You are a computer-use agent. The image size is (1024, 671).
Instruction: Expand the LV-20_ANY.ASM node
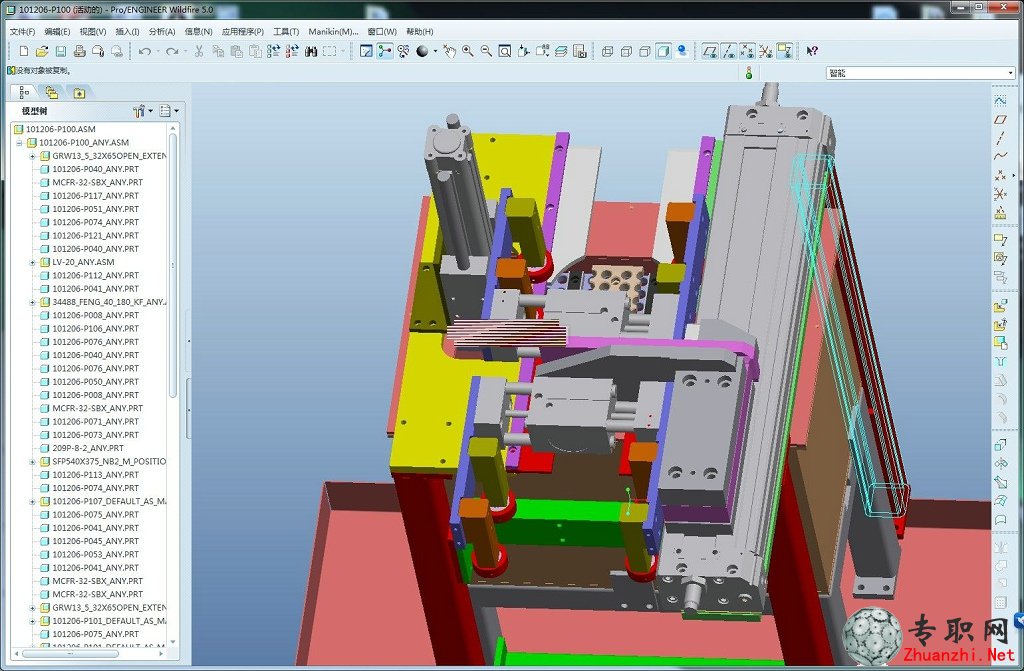(33, 262)
